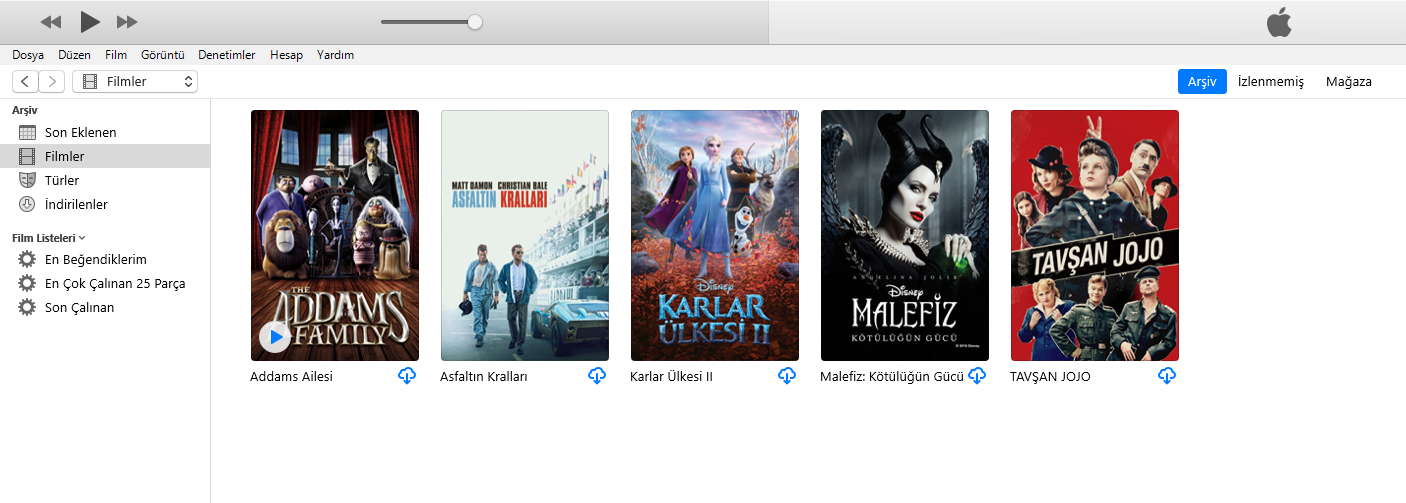Open the Hesap menu

coord(286,55)
